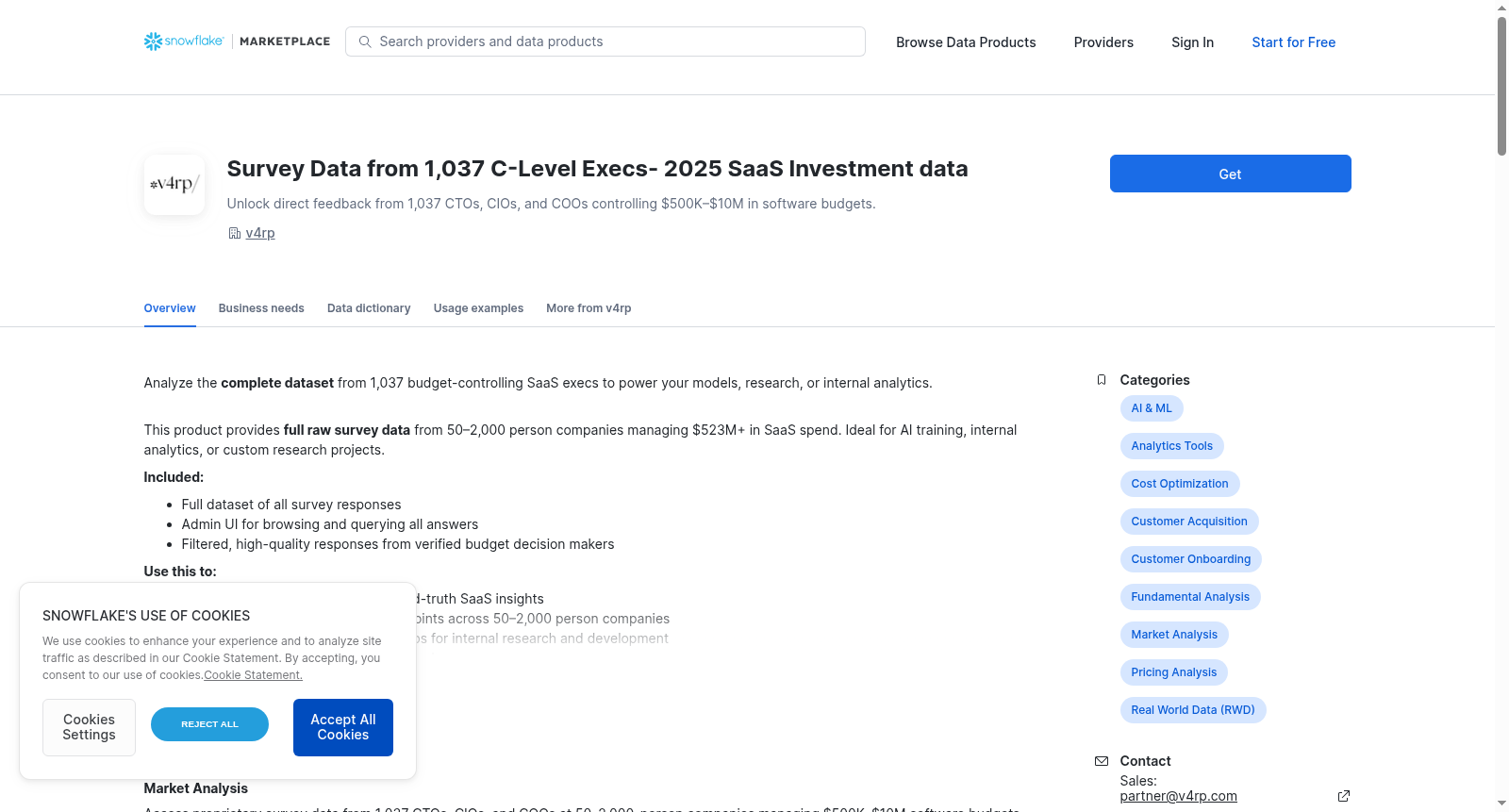
Task: Open Cookies Settings
Action: 89,727
